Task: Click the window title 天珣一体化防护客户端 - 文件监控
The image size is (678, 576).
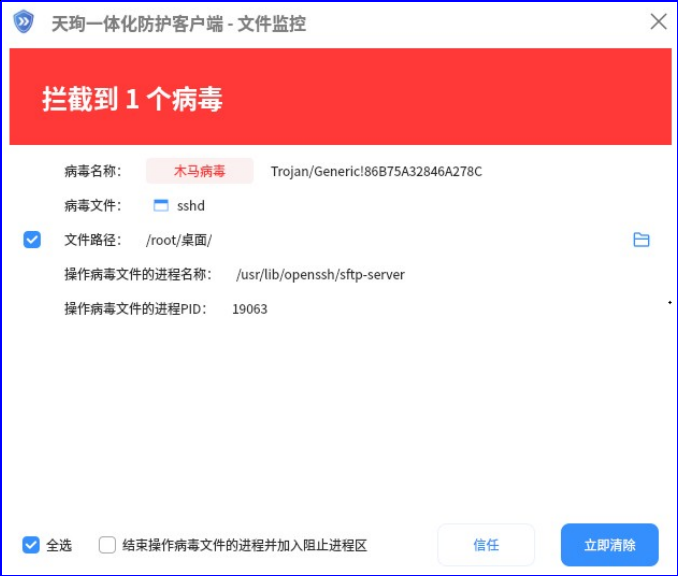Action: [179, 24]
